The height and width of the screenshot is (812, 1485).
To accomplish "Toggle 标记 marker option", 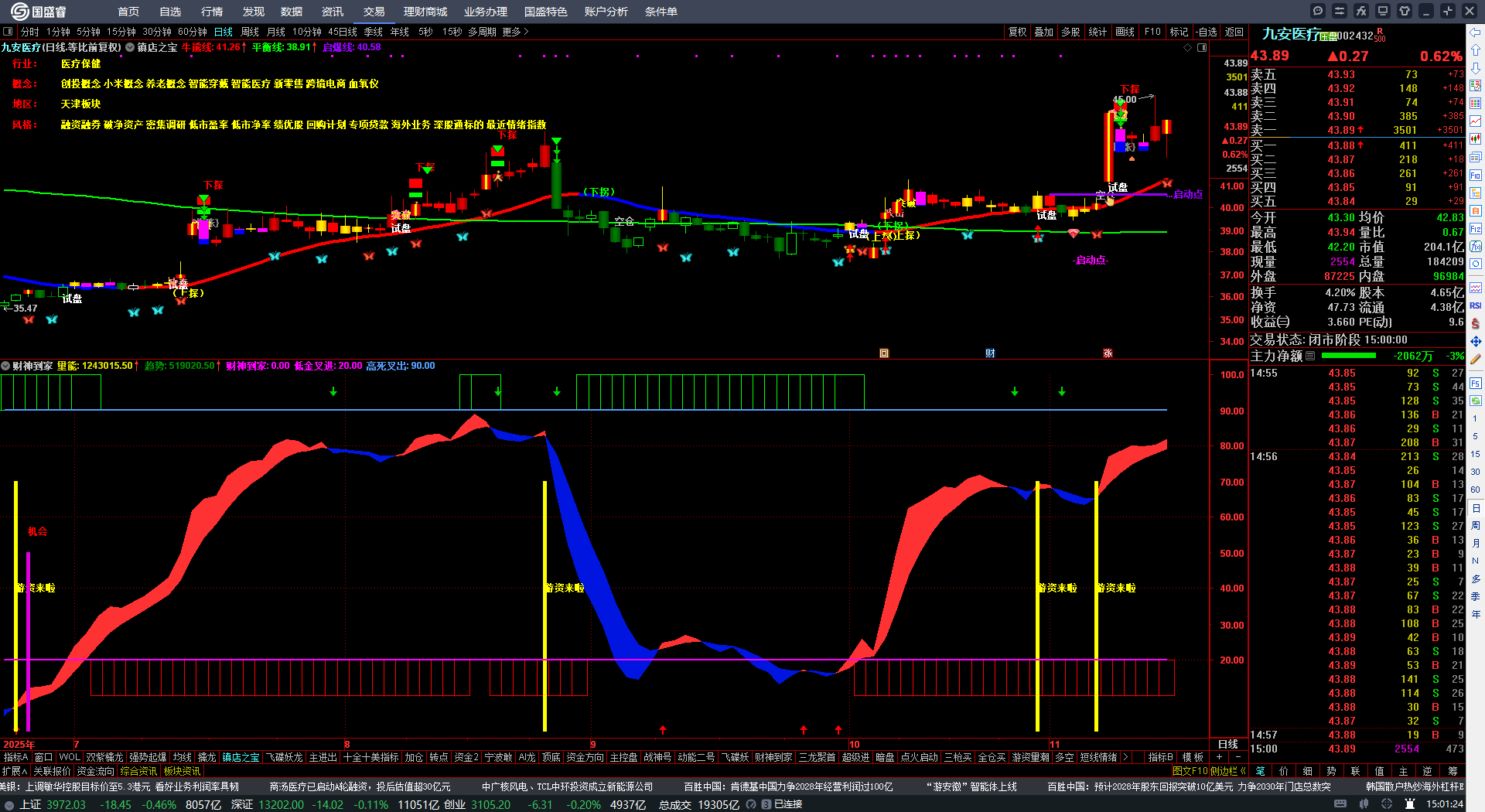I will (x=1179, y=32).
